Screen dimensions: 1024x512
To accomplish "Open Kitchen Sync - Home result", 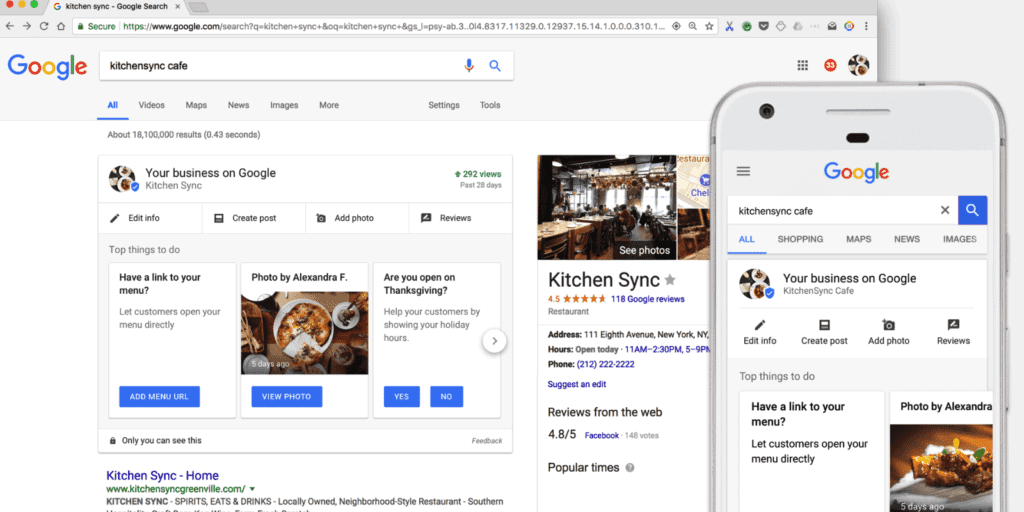I will pyautogui.click(x=163, y=475).
